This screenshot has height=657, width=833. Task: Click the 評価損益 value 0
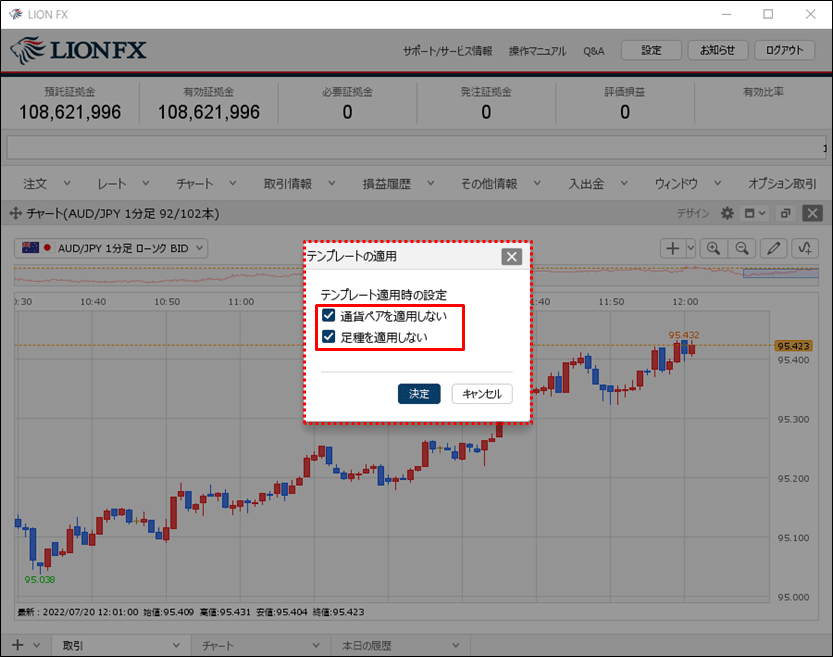coord(625,112)
